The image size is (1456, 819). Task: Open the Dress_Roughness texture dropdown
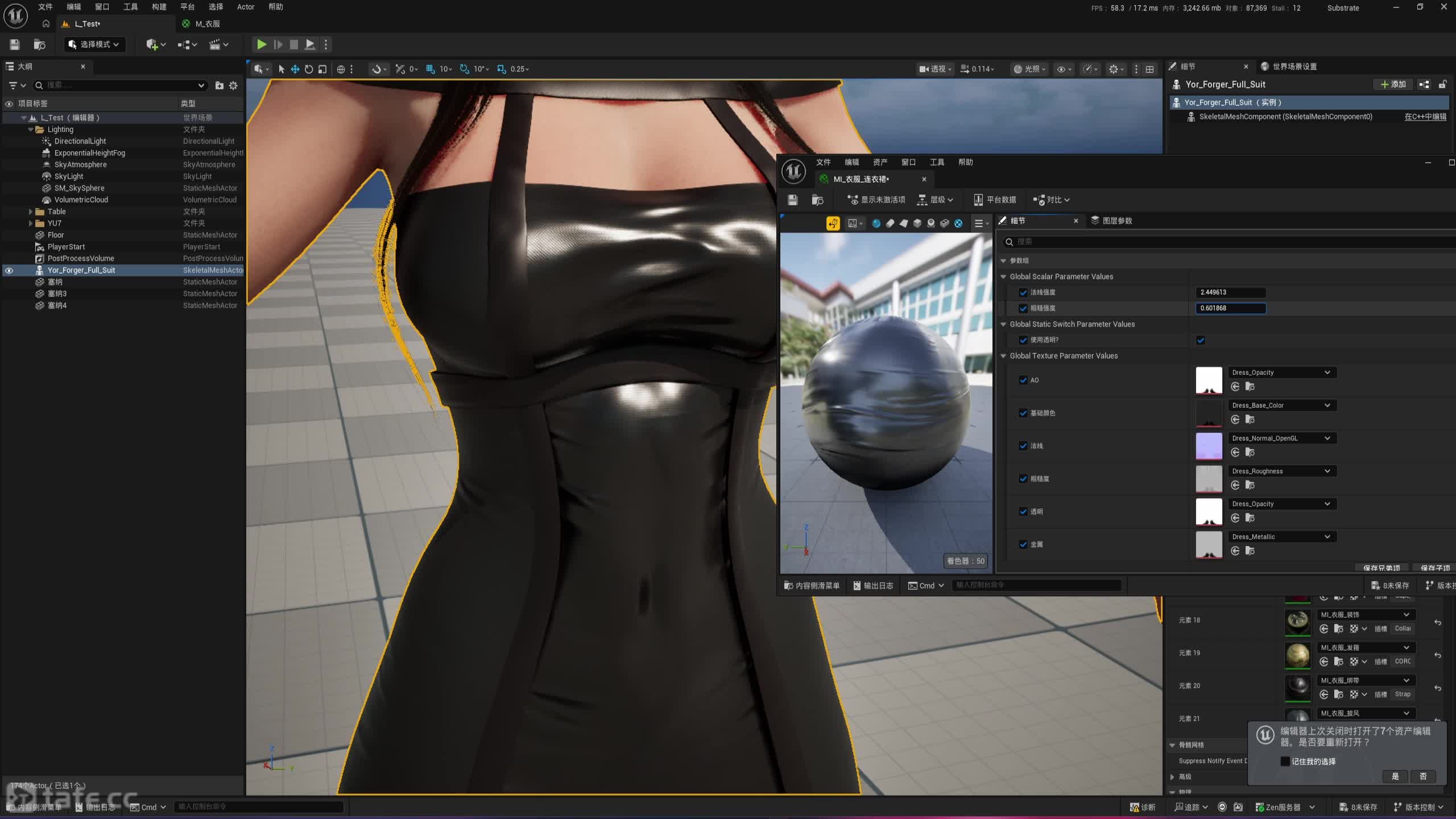(x=1282, y=471)
